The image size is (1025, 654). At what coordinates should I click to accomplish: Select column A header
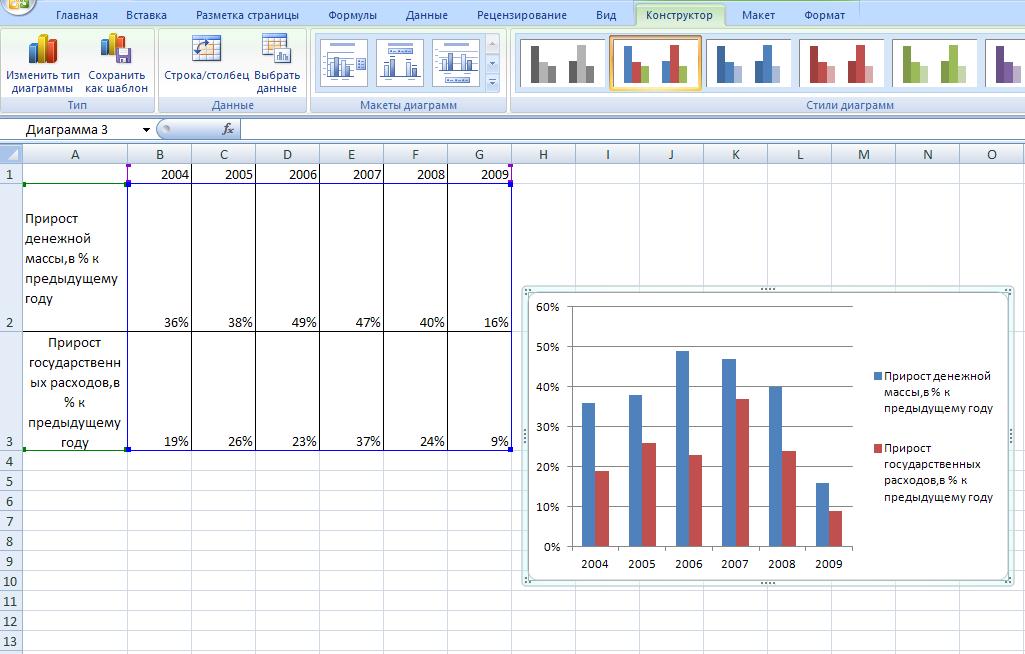tap(75, 154)
